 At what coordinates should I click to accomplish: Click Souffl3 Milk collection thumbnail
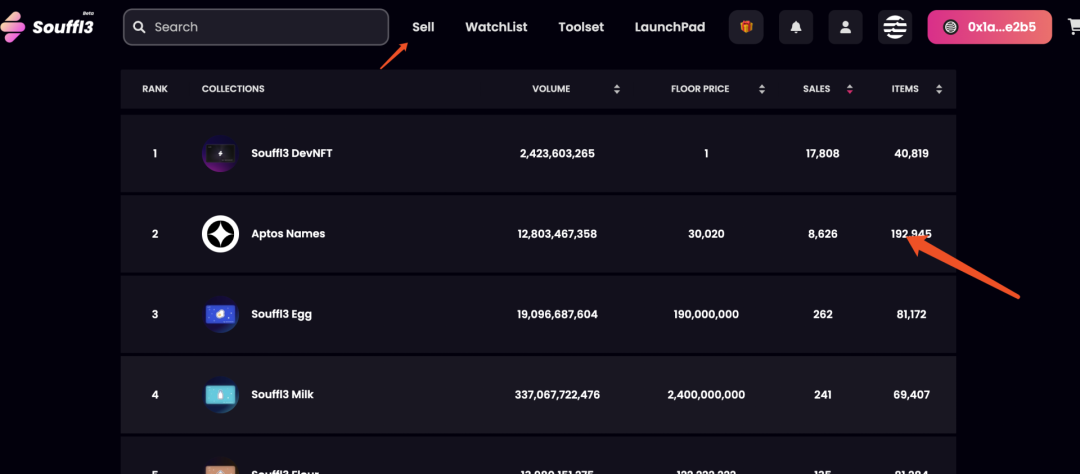point(221,395)
